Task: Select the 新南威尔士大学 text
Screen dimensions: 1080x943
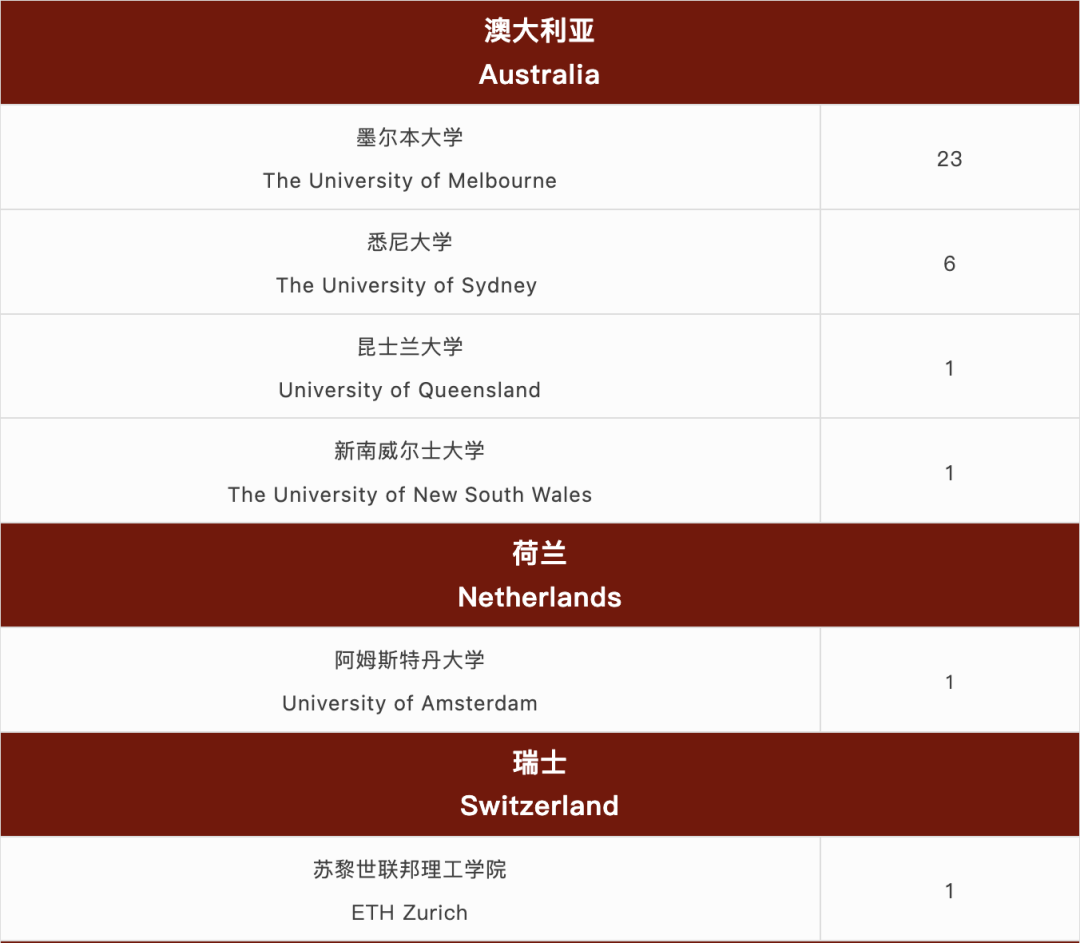Action: click(x=410, y=450)
